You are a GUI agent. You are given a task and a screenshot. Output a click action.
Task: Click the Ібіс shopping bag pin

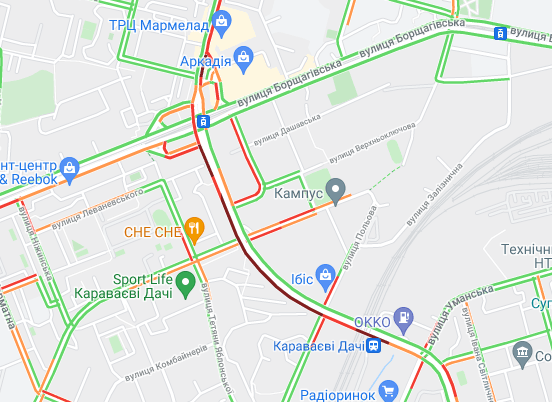tap(326, 278)
